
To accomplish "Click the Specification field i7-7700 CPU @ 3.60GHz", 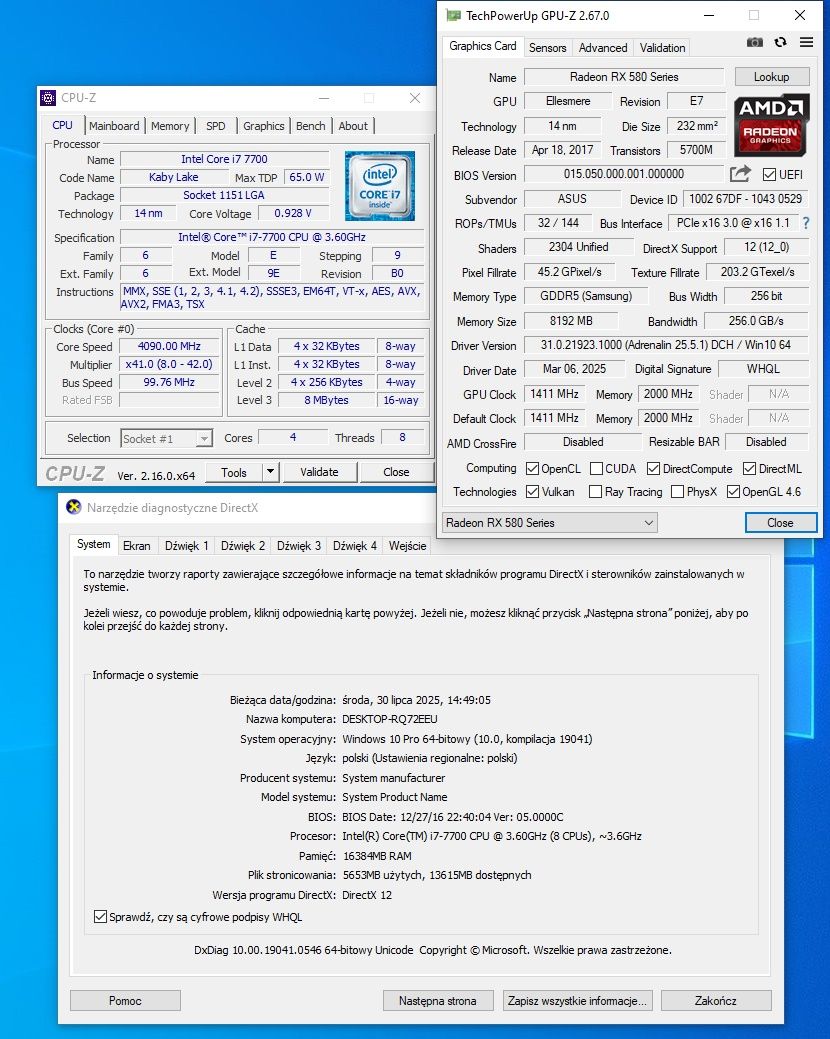I will tap(272, 237).
